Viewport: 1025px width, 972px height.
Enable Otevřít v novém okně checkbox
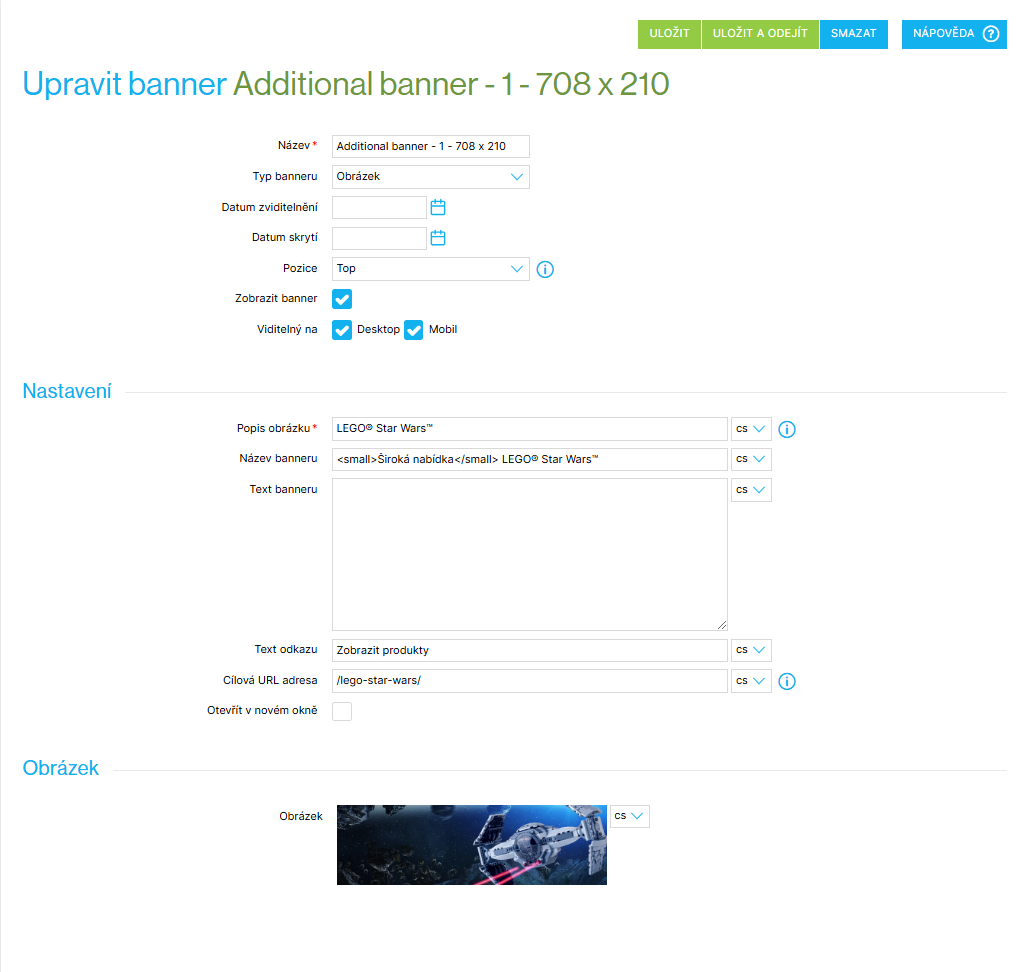point(342,711)
